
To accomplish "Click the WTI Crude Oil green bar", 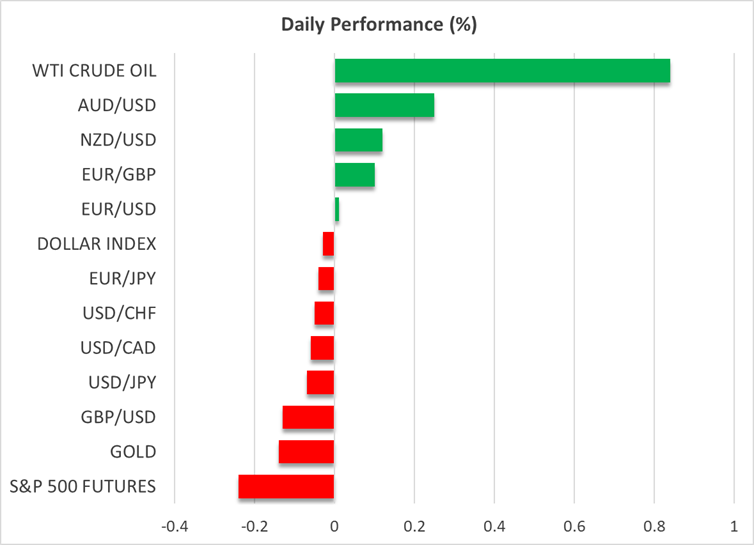I will (502, 71).
